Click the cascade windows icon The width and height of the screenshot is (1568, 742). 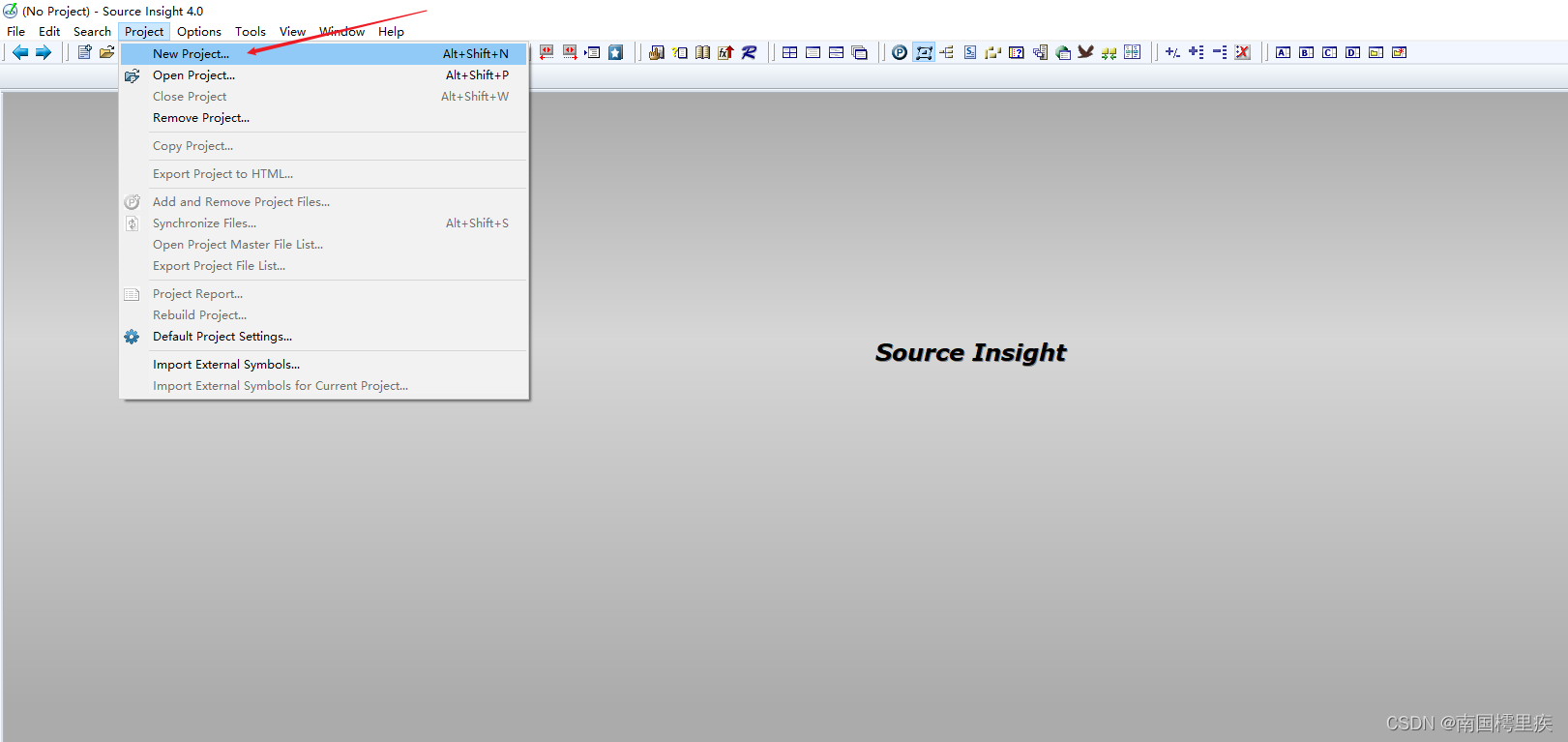tap(860, 52)
